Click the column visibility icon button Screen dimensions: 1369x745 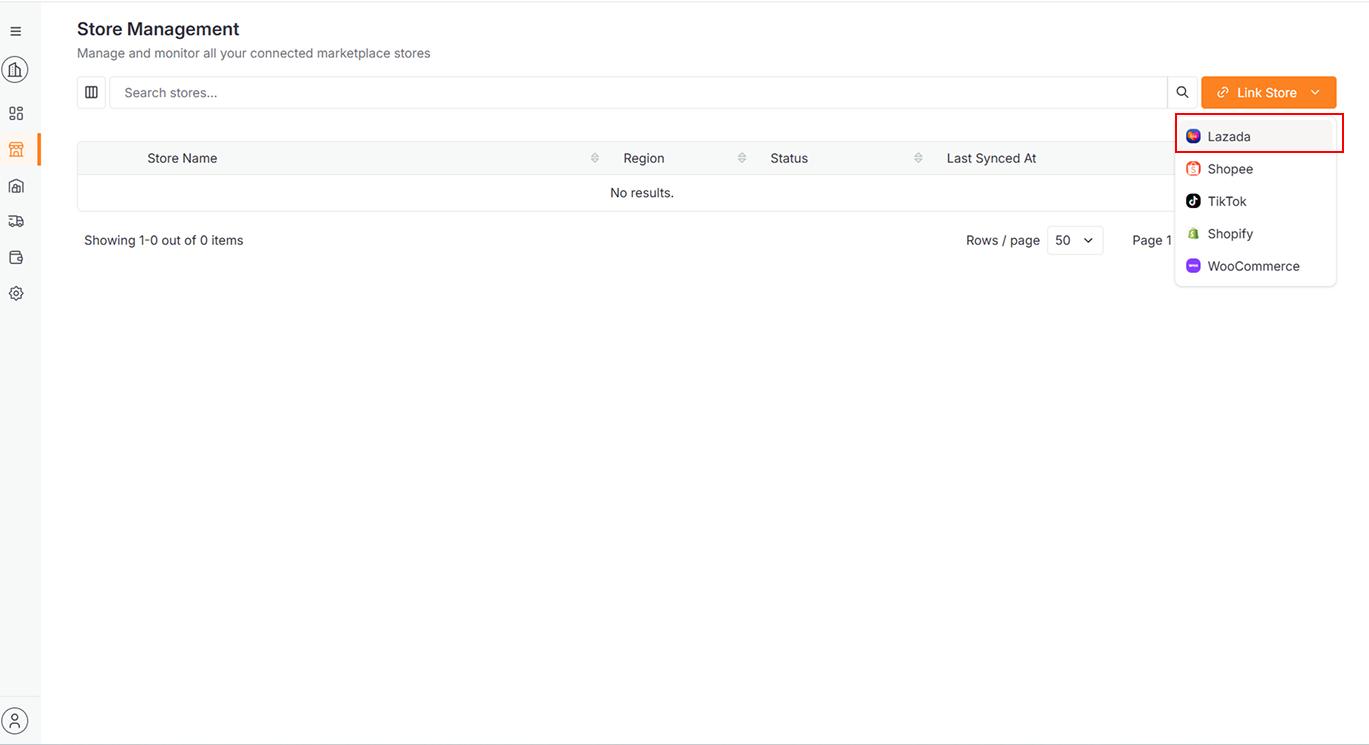click(91, 93)
